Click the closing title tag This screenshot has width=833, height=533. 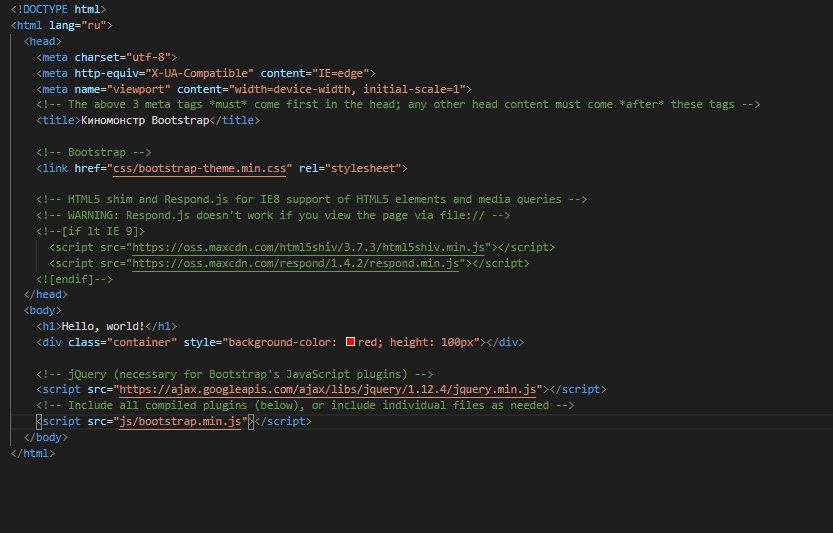[235, 120]
